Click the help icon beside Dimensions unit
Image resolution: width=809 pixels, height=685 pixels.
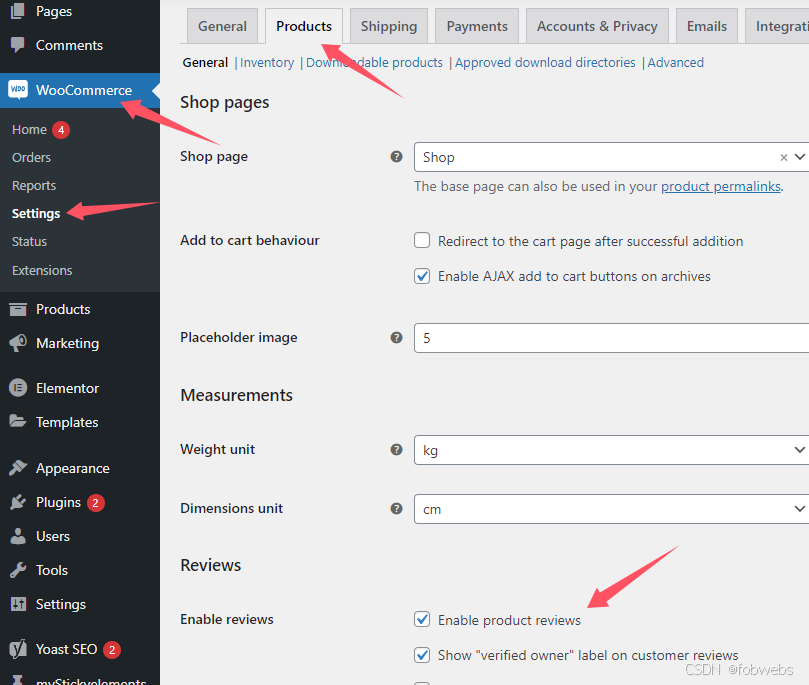(x=396, y=509)
